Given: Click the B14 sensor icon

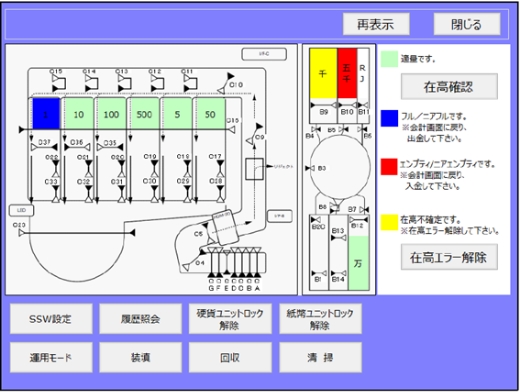Looking at the screenshot, I should point(338,273).
